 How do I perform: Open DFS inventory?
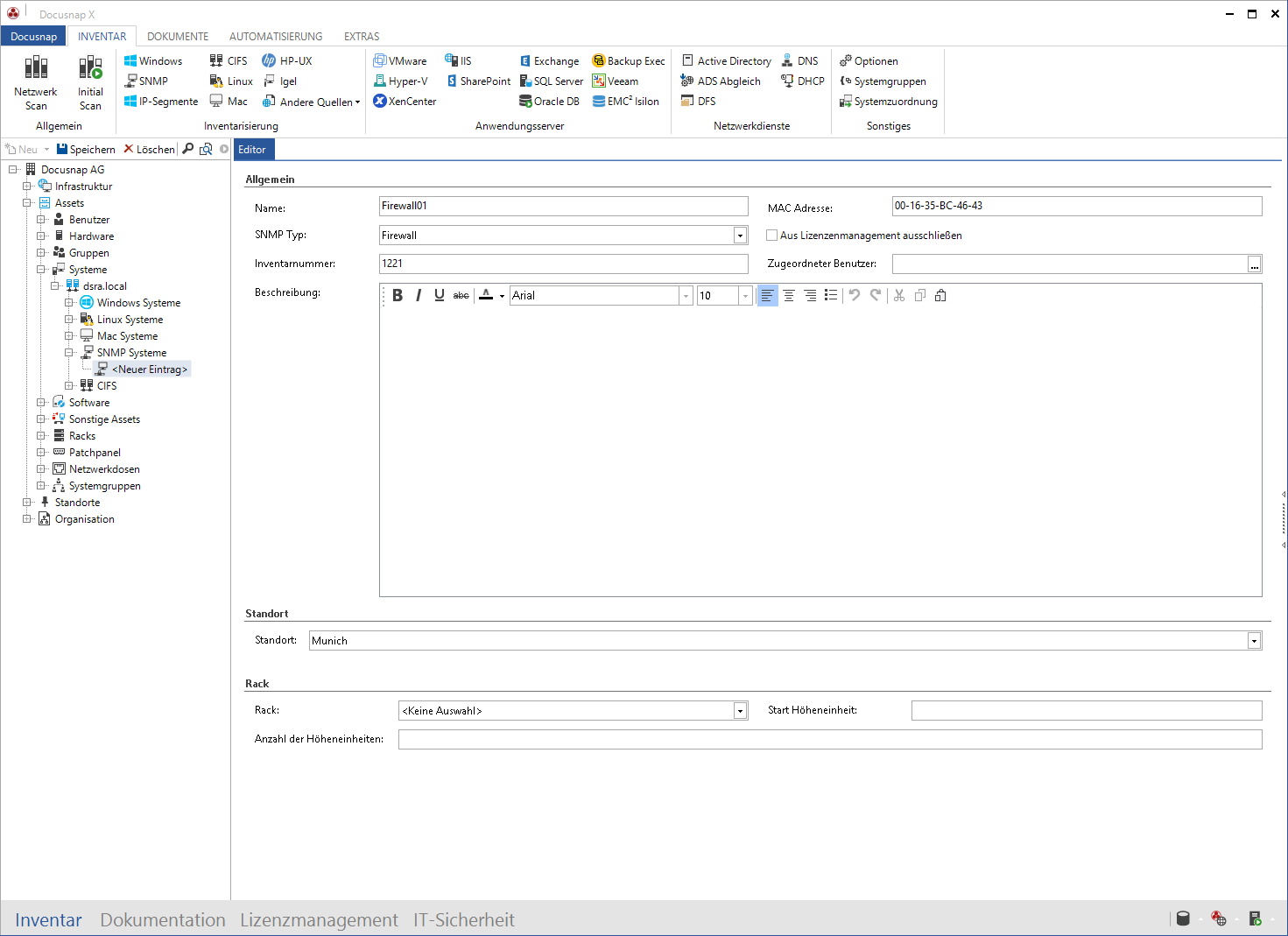699,102
